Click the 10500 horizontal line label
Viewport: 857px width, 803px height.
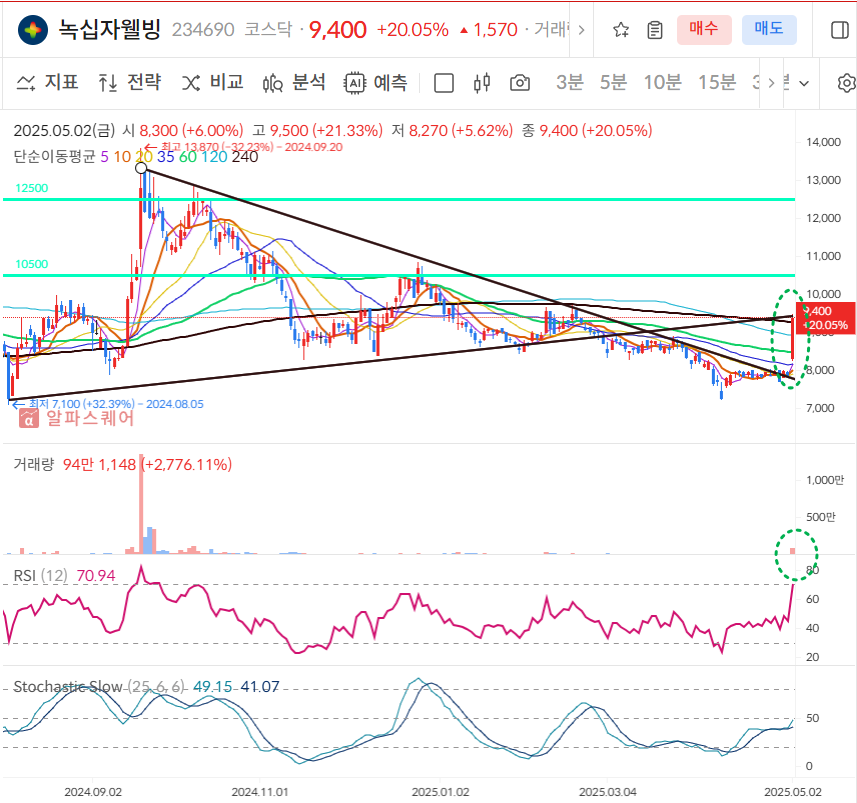point(32,264)
